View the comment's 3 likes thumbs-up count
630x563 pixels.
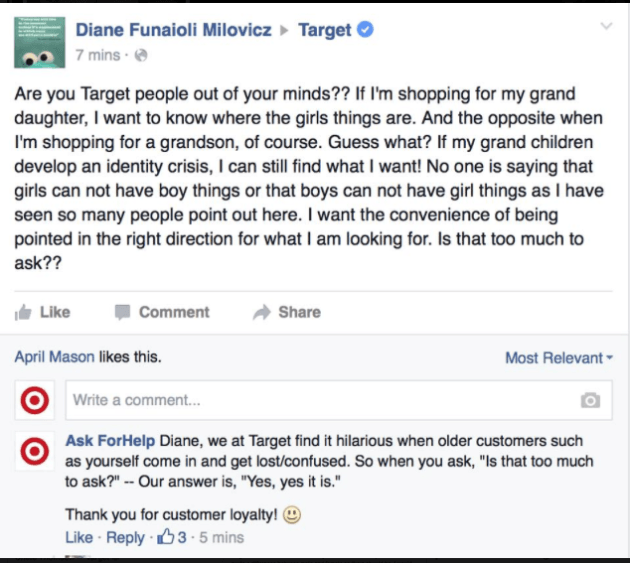170,538
